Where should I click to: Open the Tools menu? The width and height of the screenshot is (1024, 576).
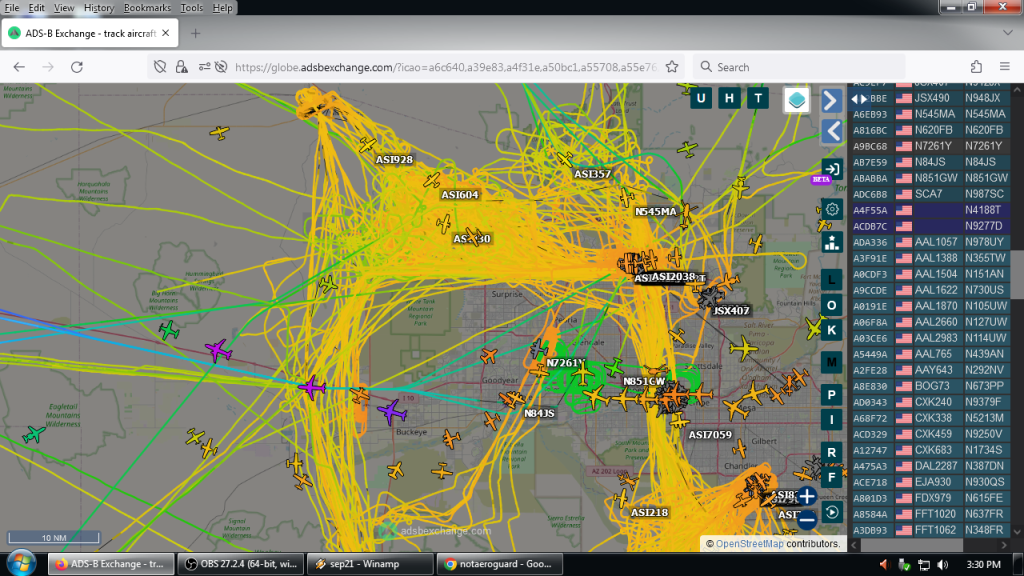[x=191, y=8]
